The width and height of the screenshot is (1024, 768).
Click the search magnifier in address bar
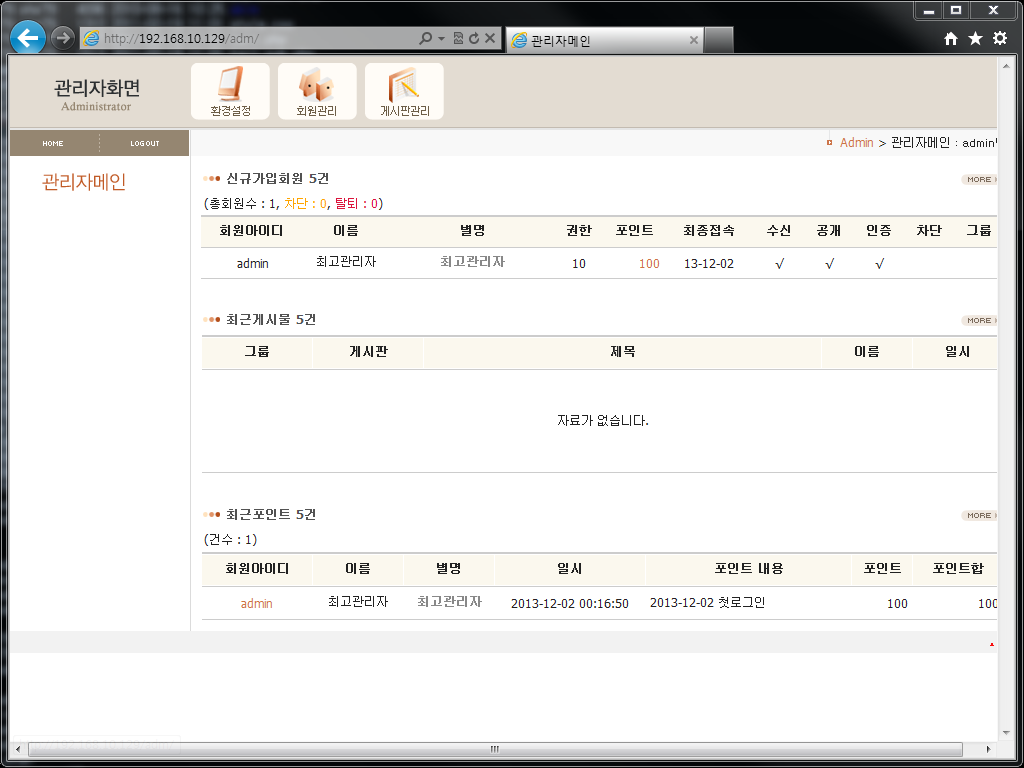click(425, 39)
